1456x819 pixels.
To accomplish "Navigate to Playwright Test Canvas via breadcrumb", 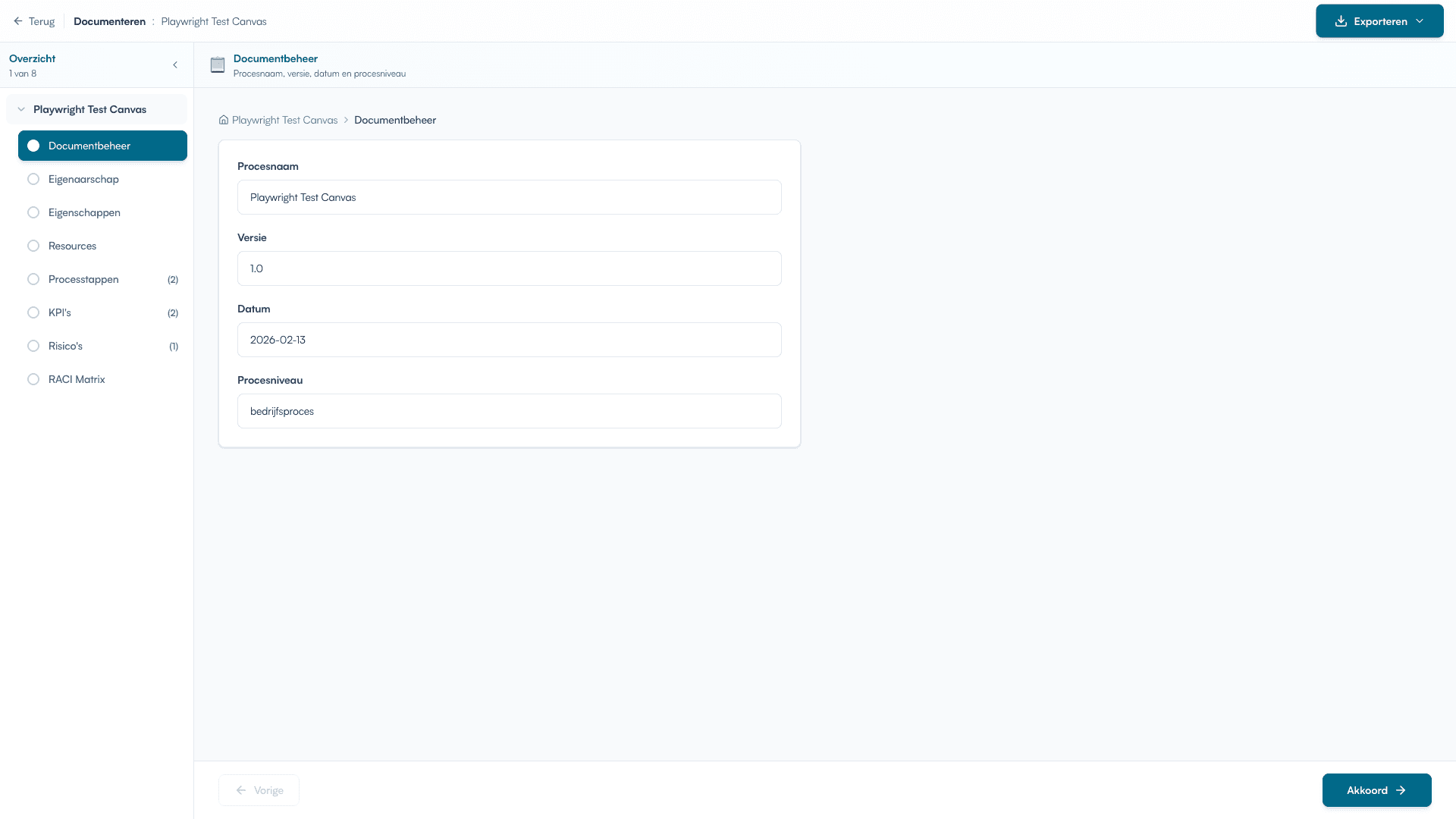I will pyautogui.click(x=284, y=120).
